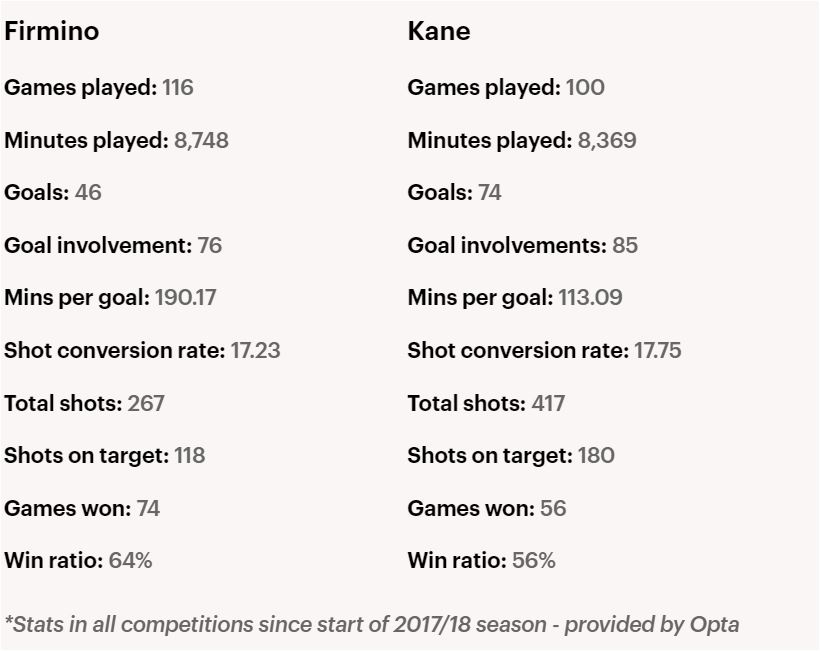Select Firmino's Total shots: 267 line
The width and height of the screenshot is (820, 651).
click(84, 404)
